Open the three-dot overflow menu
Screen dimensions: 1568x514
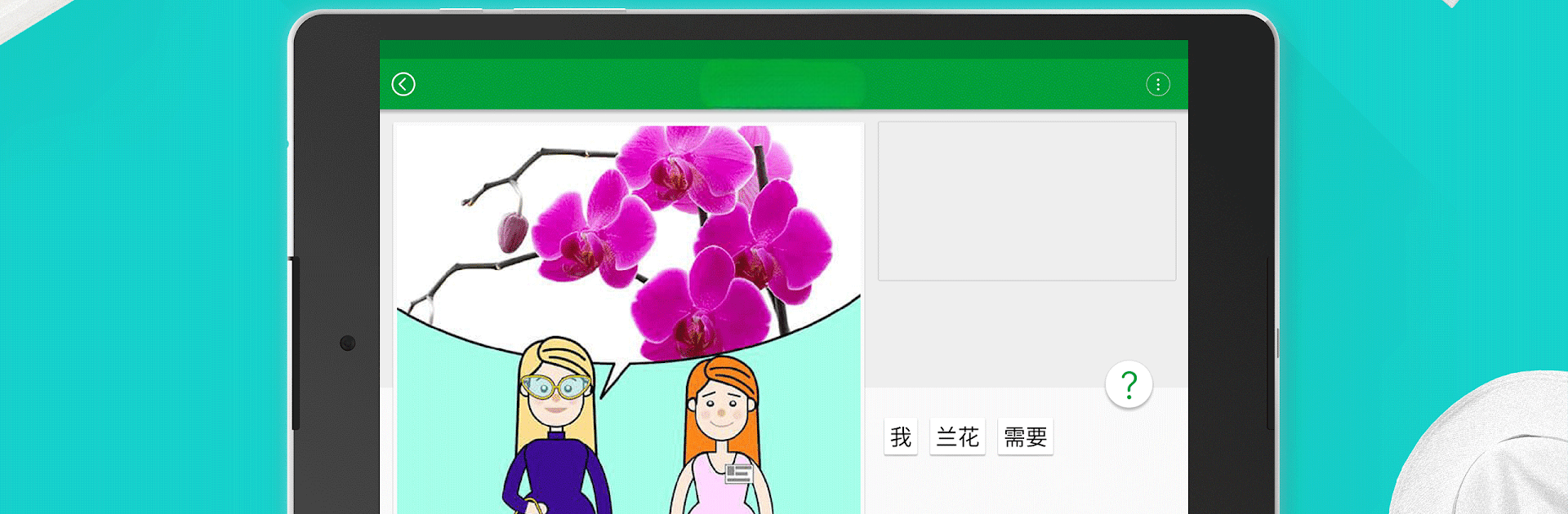coord(1158,84)
